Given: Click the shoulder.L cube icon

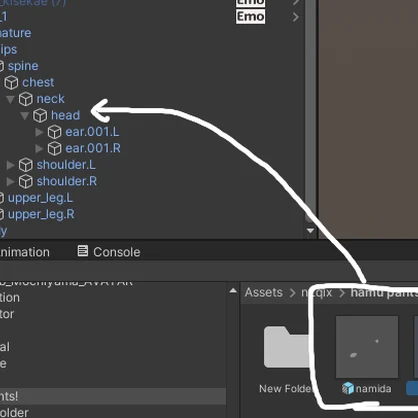Looking at the screenshot, I should (26, 165).
